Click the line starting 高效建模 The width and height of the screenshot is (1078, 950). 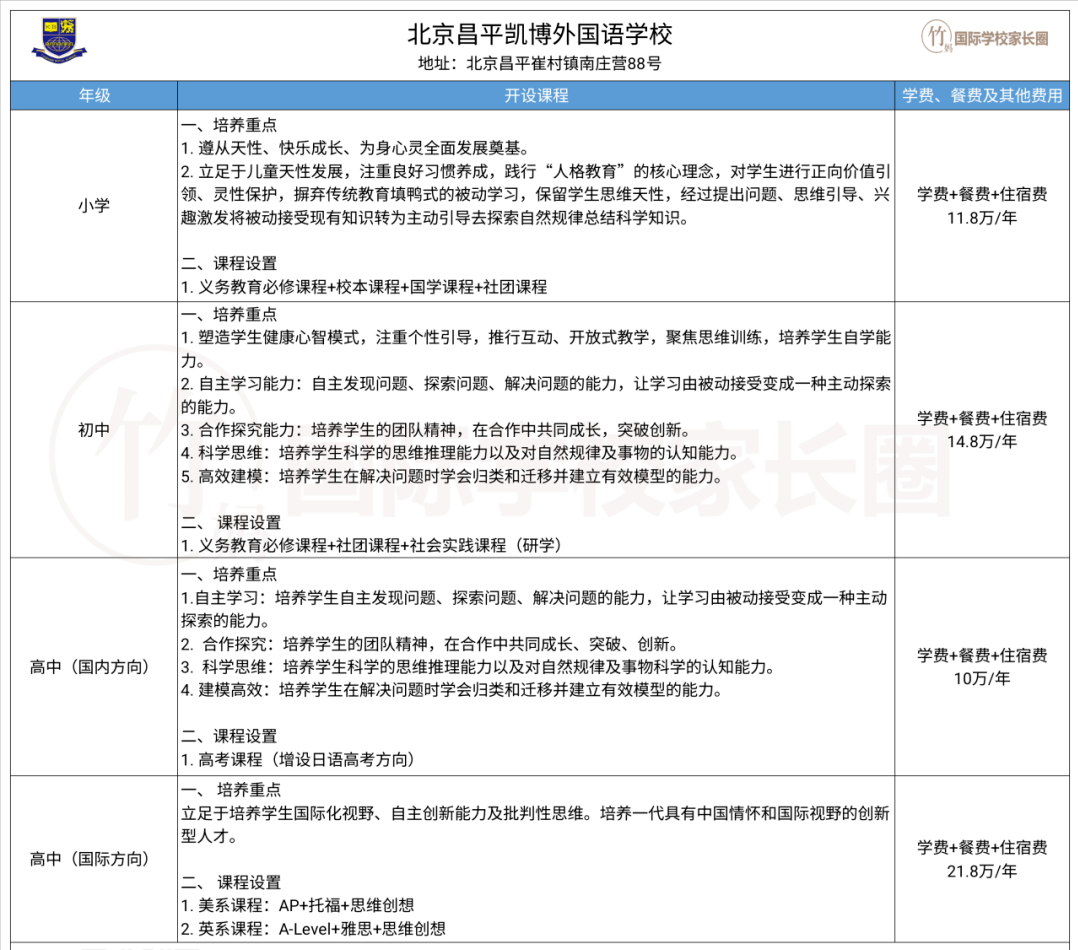(x=452, y=476)
